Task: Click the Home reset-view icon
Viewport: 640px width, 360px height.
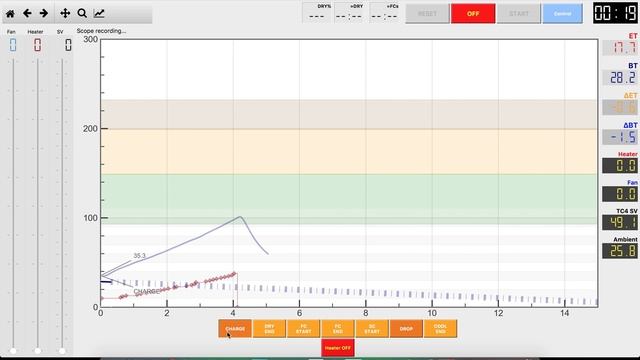Action: (x=10, y=13)
